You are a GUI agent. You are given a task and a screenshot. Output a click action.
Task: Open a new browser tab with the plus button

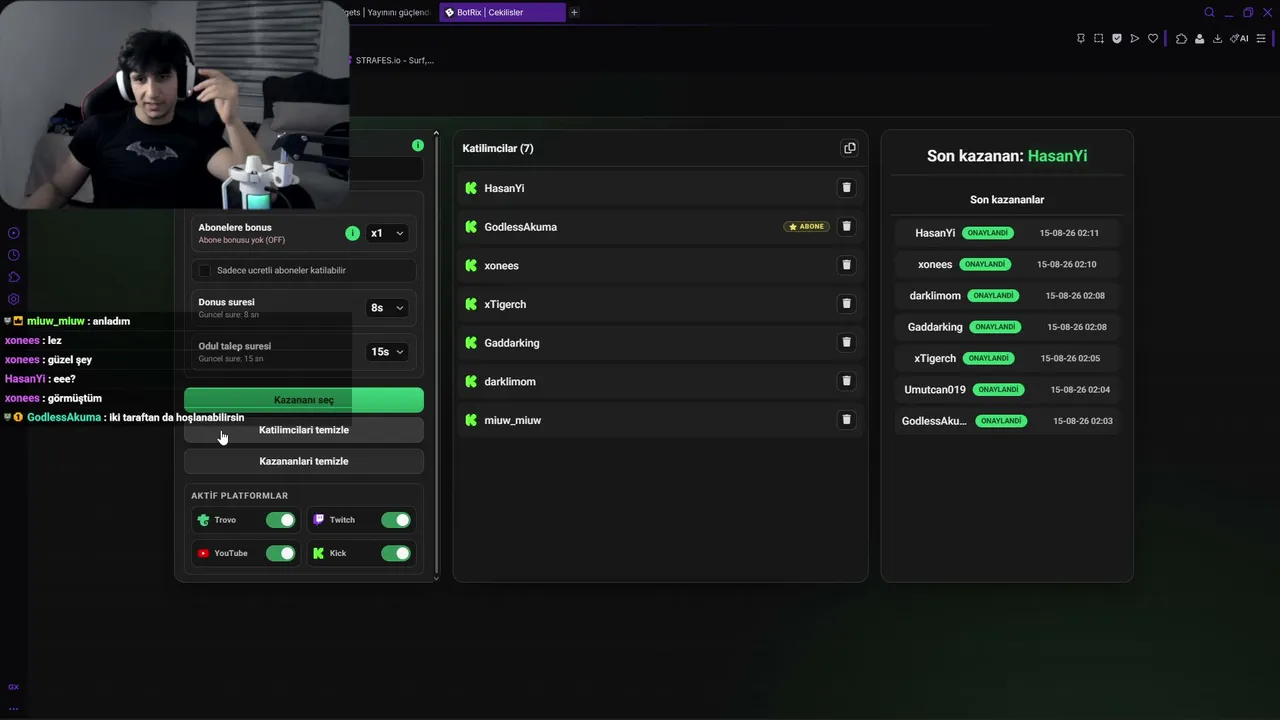[574, 12]
